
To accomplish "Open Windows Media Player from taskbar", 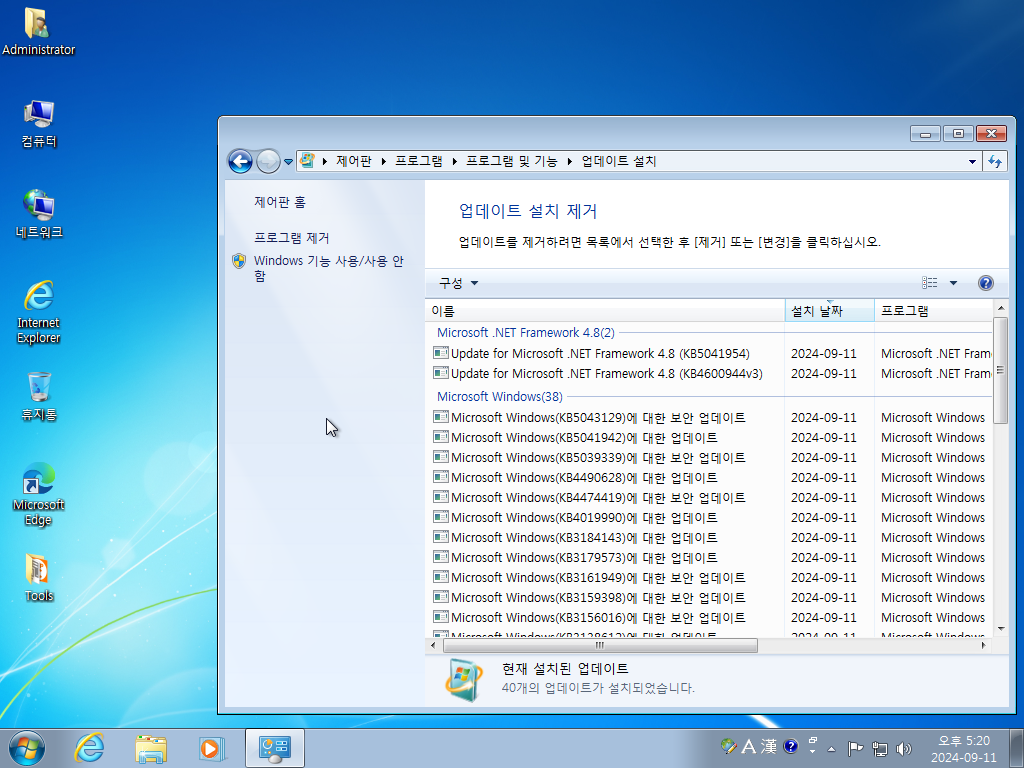I will click(x=212, y=748).
